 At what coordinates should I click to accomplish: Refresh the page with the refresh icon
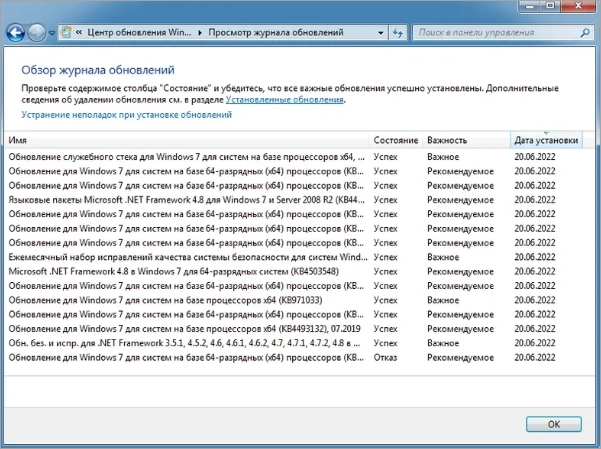click(x=398, y=33)
